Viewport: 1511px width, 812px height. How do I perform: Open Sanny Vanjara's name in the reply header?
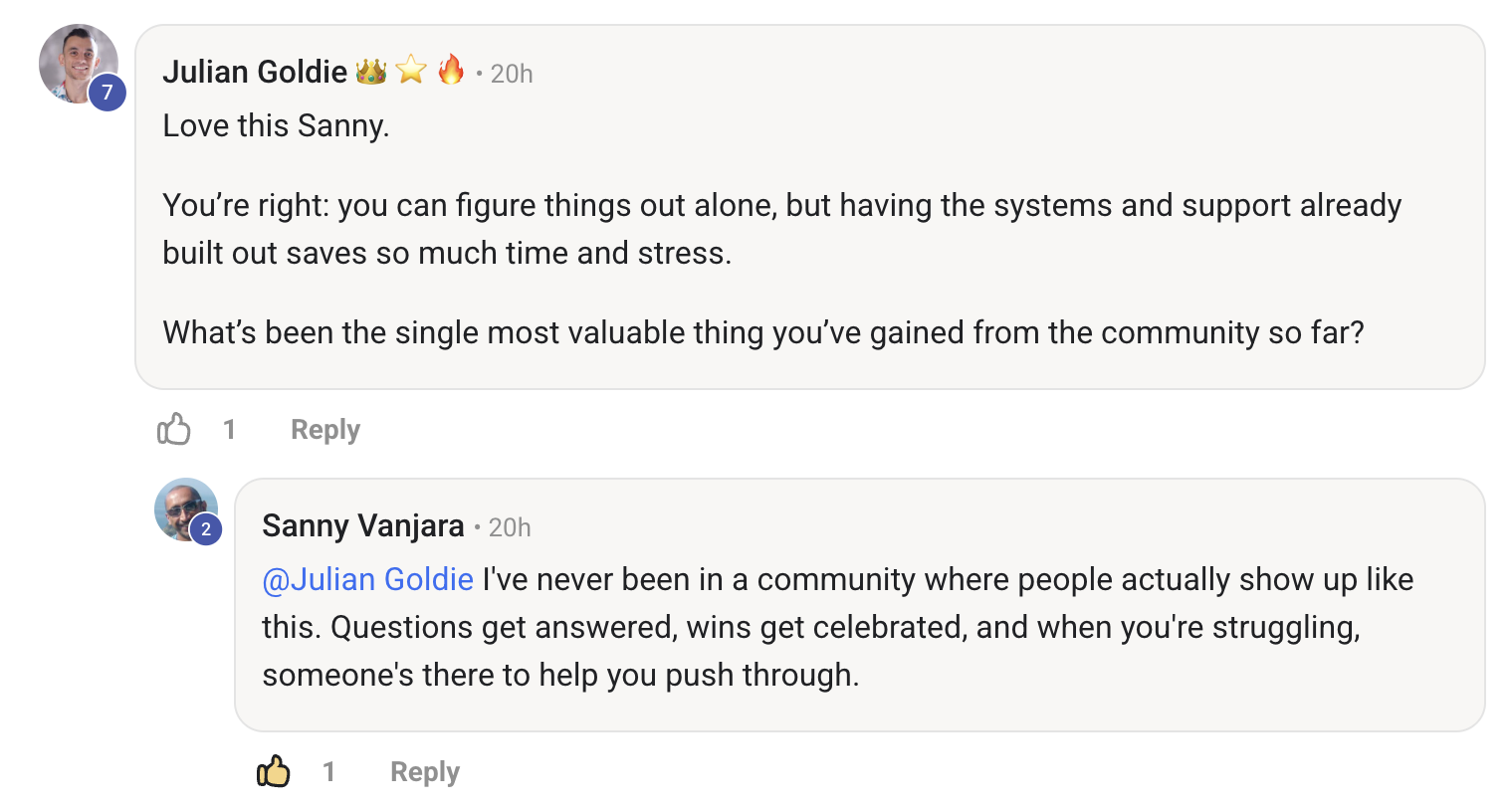pyautogui.click(x=363, y=525)
